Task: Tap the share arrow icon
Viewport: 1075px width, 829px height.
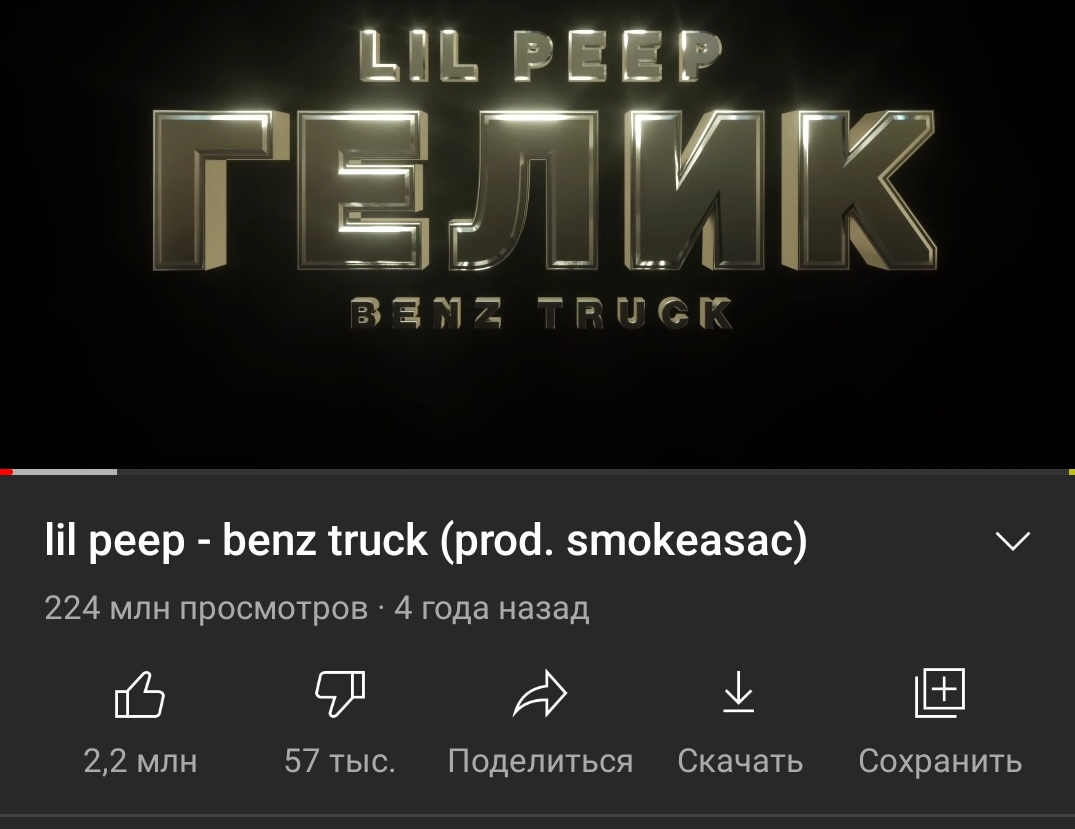Action: (540, 694)
